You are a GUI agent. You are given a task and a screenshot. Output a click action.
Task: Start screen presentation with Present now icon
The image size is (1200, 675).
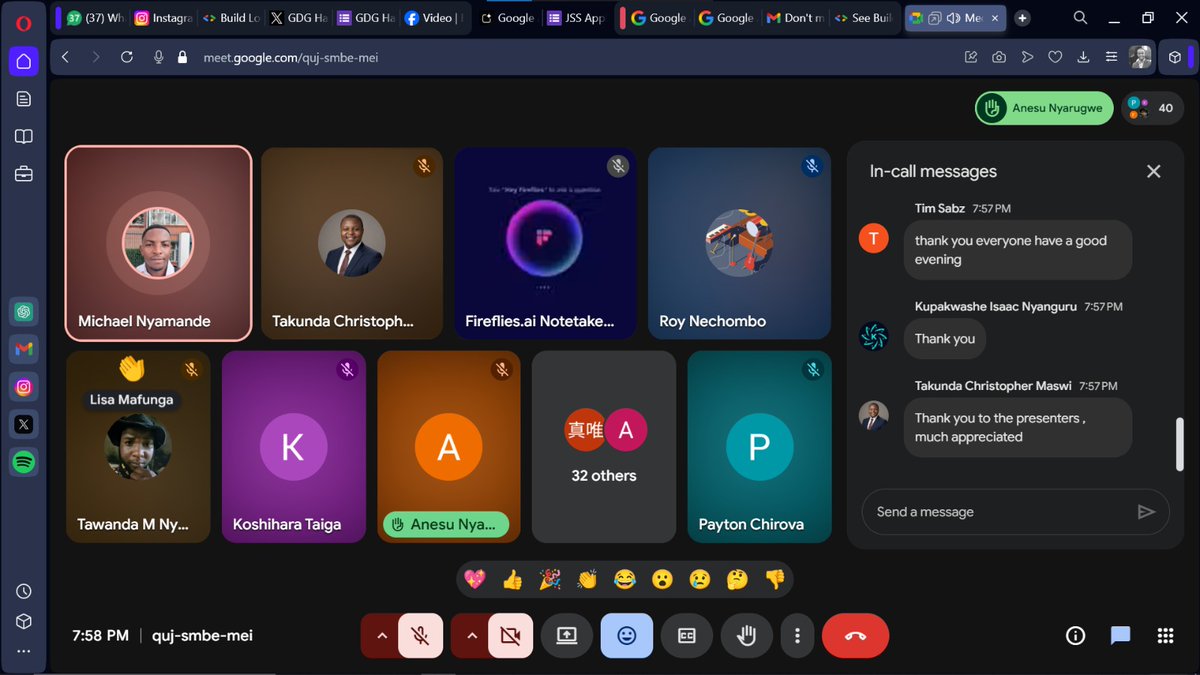567,635
